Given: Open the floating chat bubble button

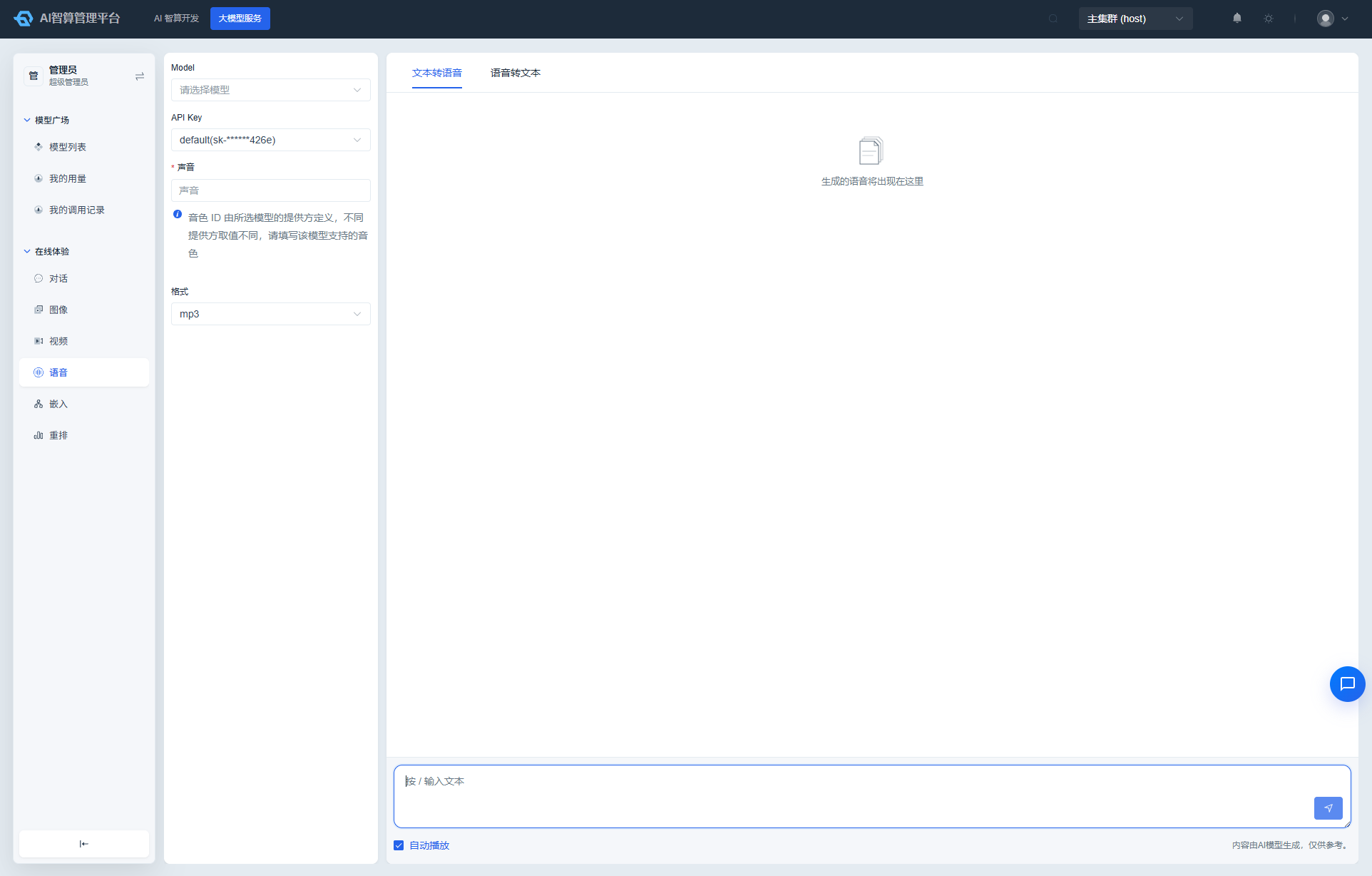Looking at the screenshot, I should pyautogui.click(x=1347, y=684).
